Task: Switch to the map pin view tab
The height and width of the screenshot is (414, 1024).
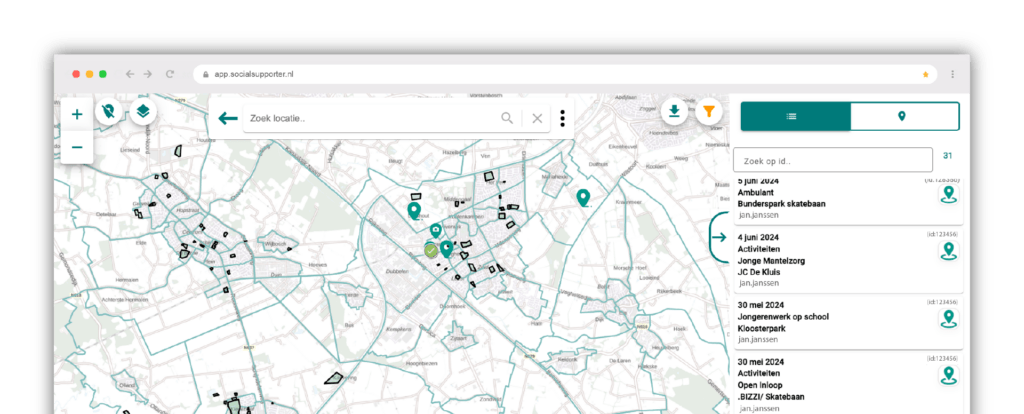Action: (x=904, y=116)
